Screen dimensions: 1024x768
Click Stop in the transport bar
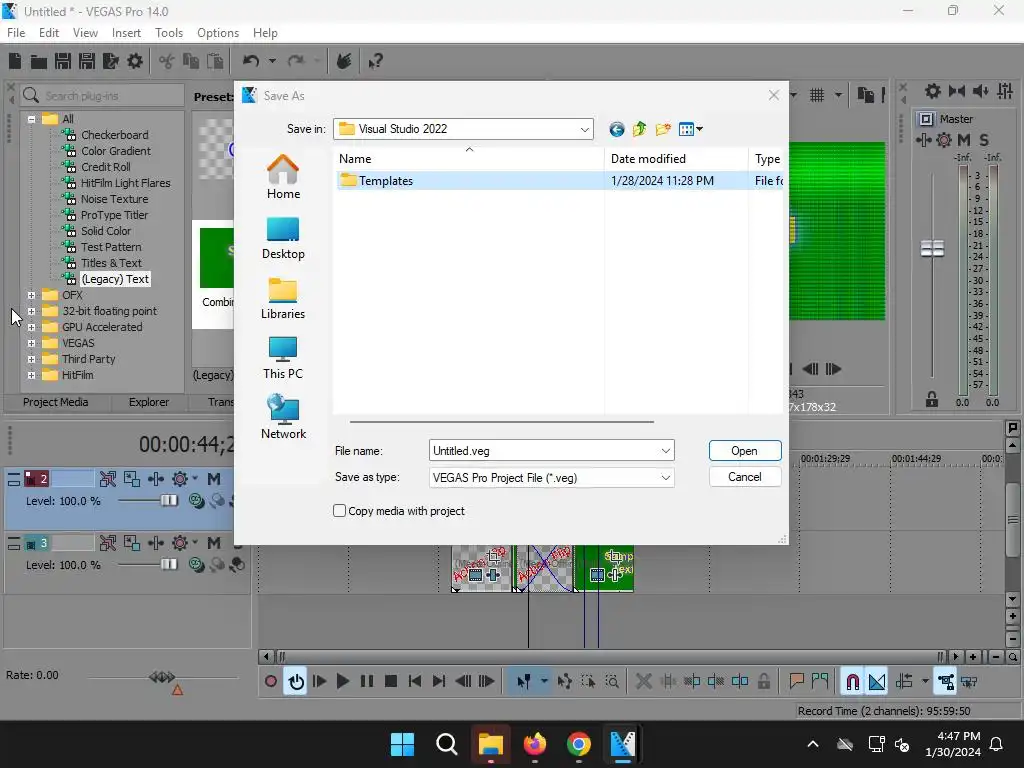391,682
